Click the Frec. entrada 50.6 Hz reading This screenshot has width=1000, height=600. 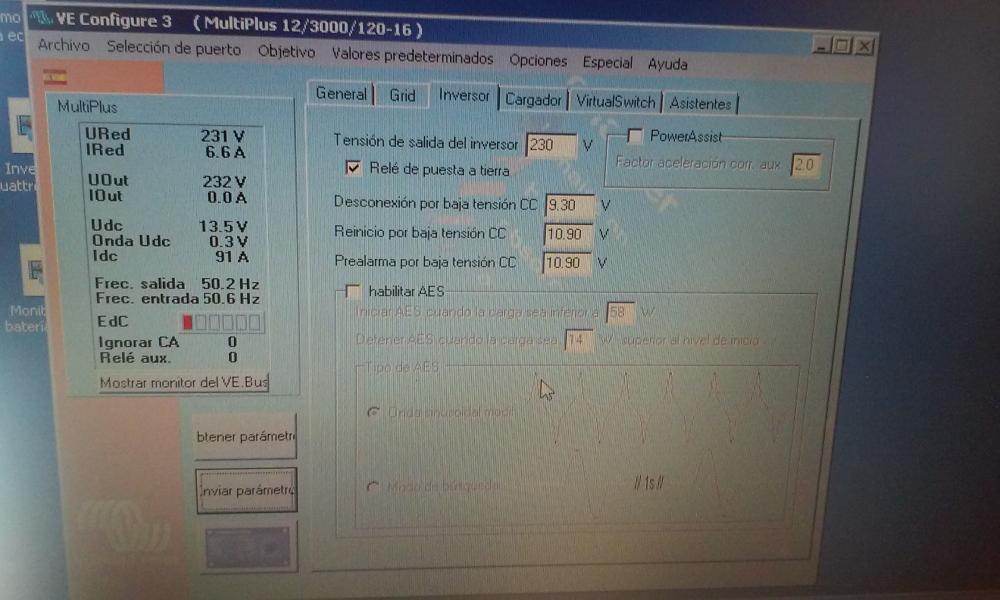point(231,298)
